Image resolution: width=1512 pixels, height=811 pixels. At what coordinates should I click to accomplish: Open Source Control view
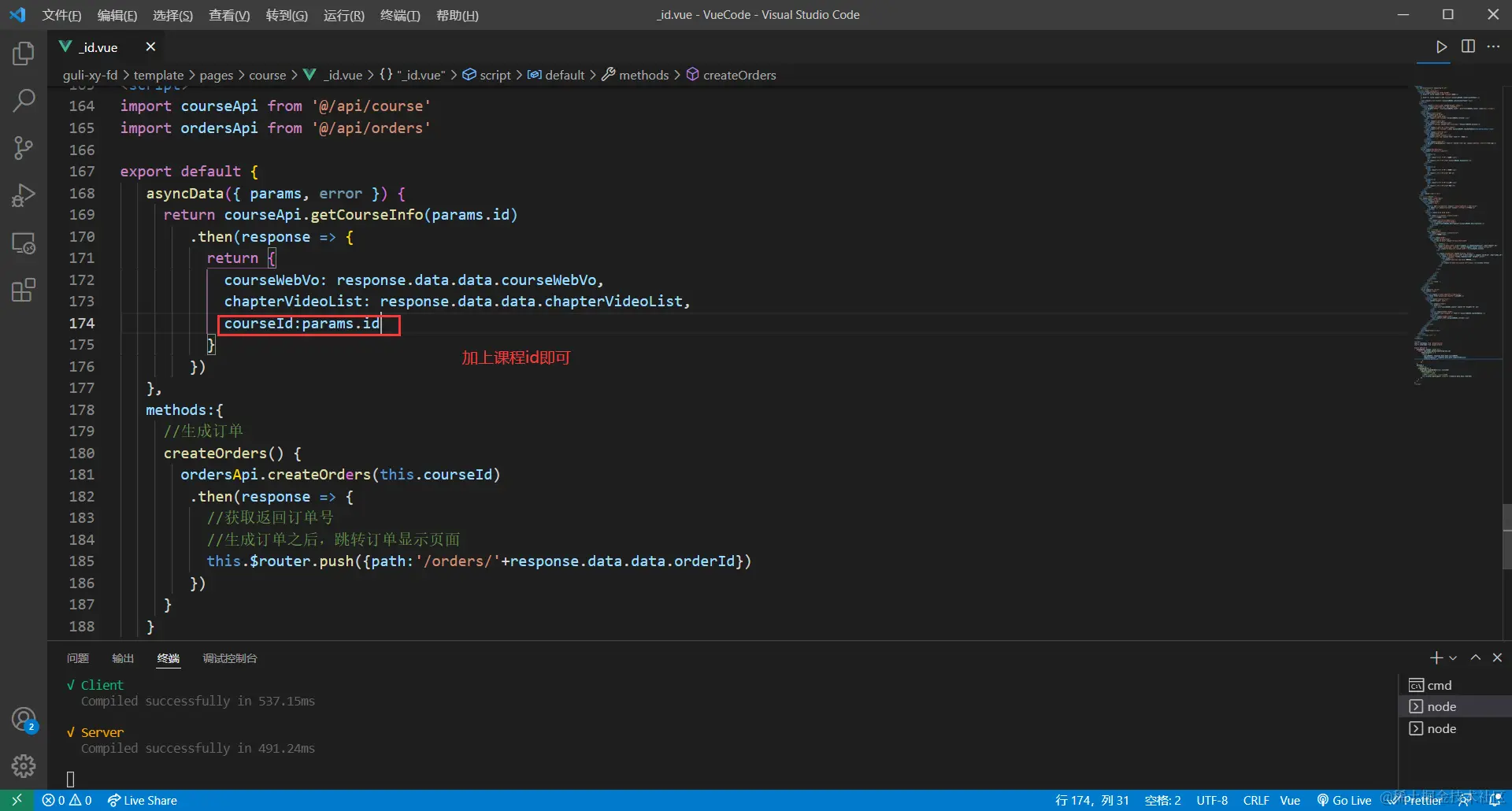[24, 148]
